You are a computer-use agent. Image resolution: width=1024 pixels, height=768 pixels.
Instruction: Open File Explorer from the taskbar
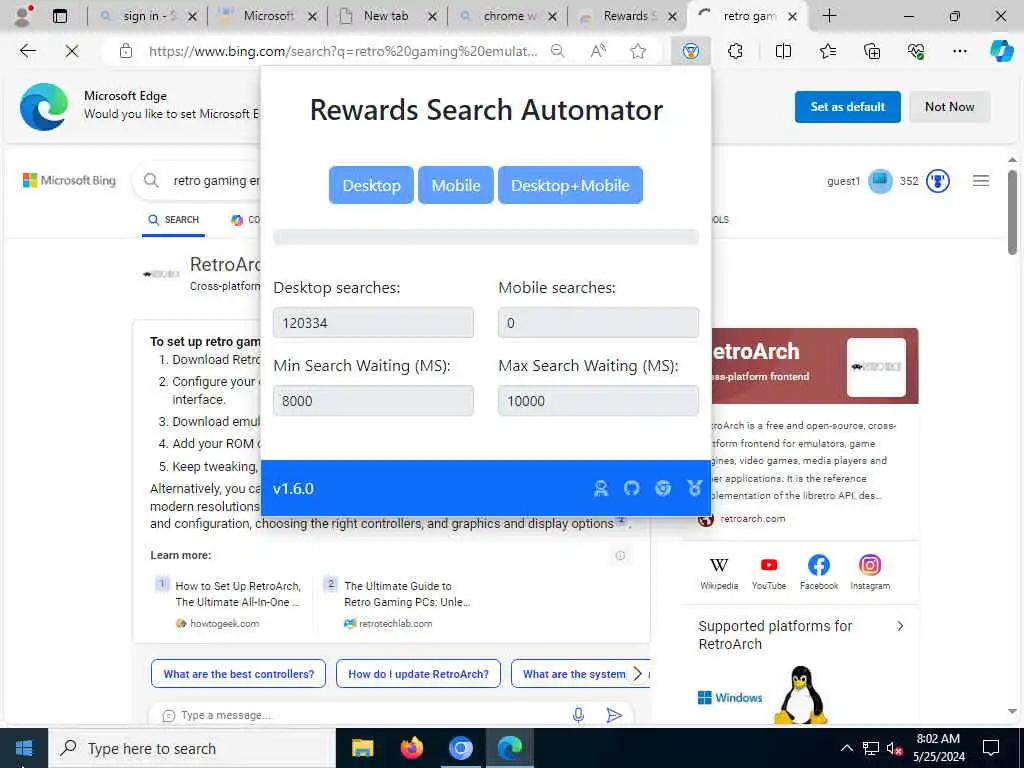tap(362, 748)
